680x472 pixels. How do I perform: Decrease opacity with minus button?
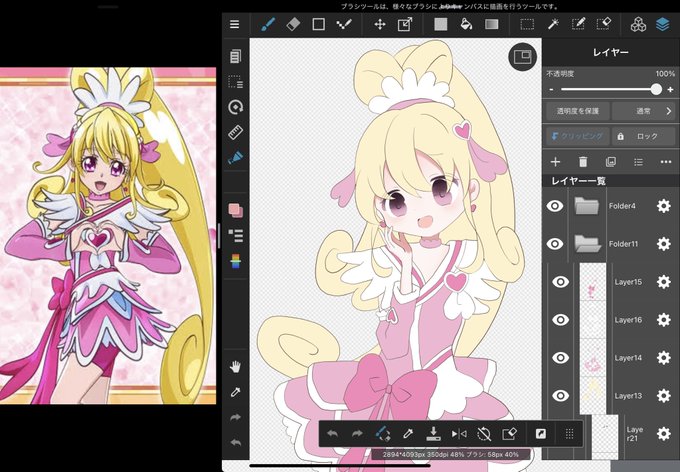(551, 90)
